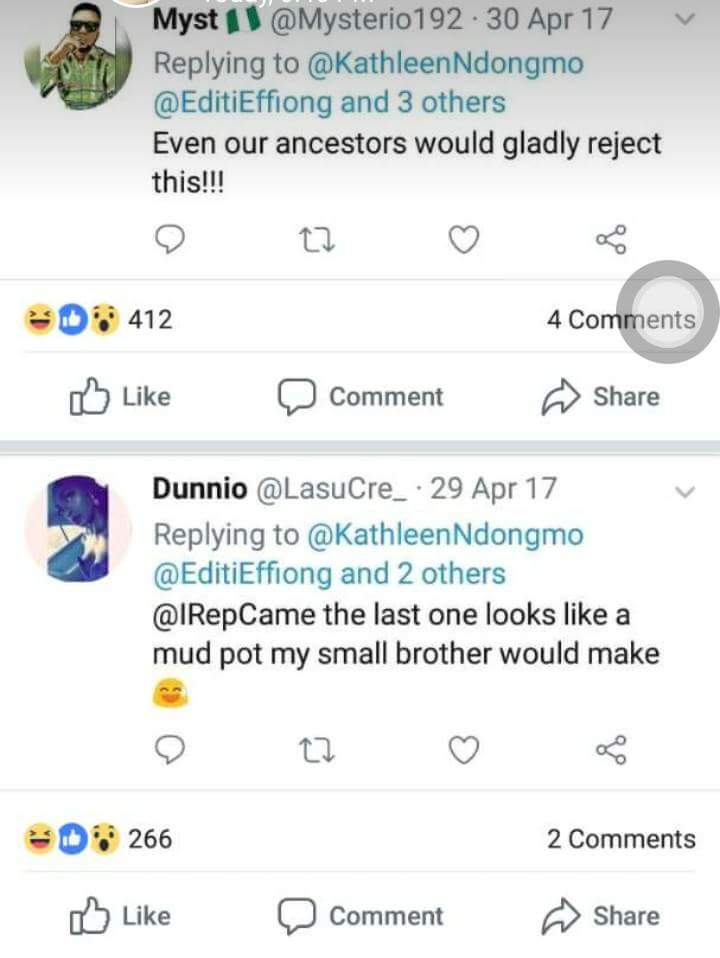Open the 4 Comments link

pos(620,320)
